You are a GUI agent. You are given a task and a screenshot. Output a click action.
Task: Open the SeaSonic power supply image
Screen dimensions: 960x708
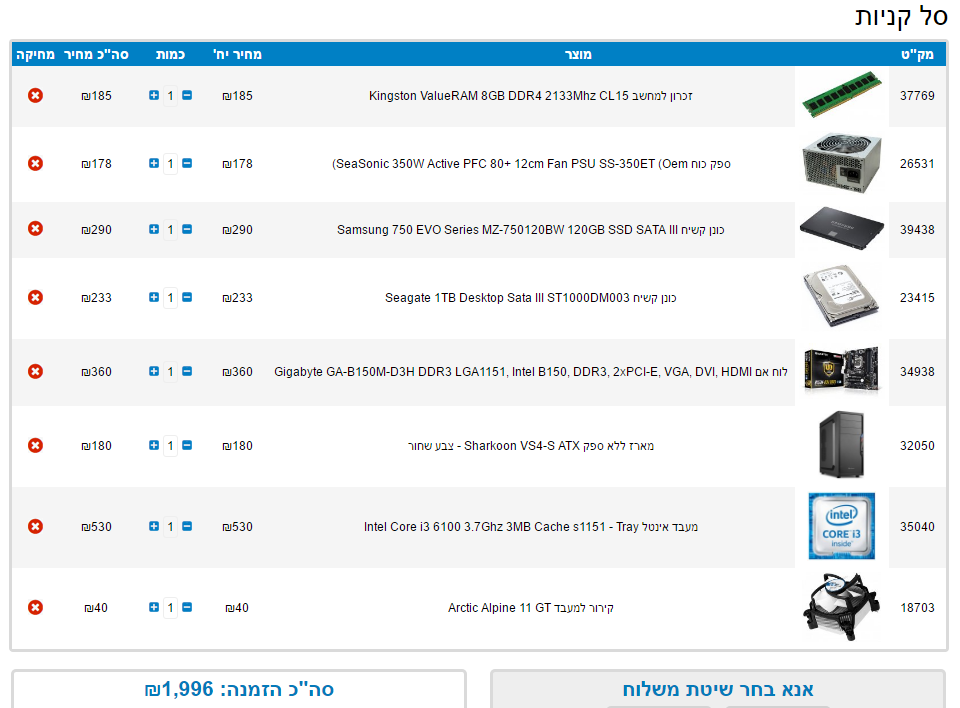click(x=842, y=164)
